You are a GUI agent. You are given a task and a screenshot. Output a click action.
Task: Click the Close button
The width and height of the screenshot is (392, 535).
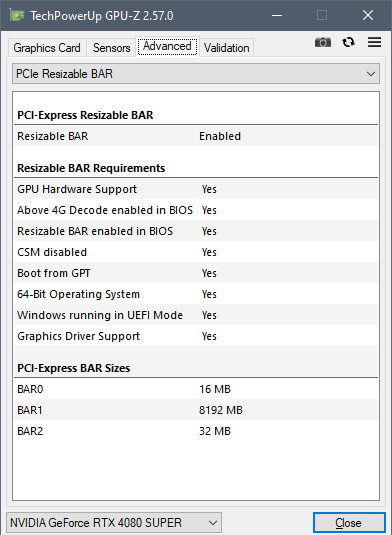349,523
